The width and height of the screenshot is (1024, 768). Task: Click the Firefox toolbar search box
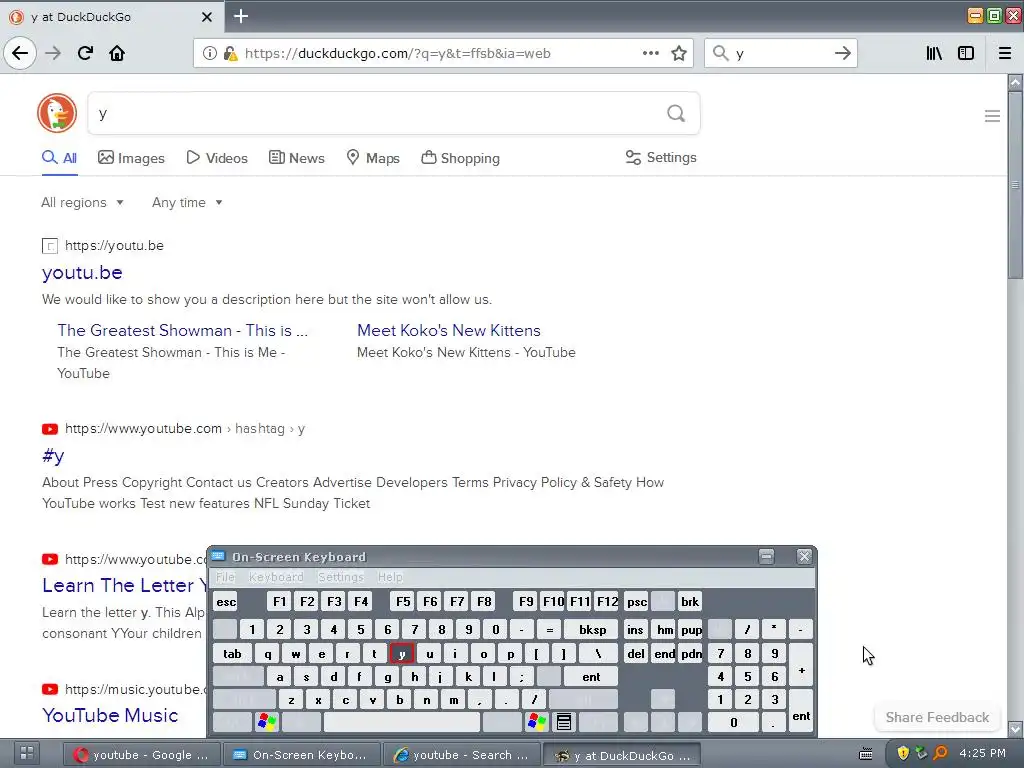click(780, 53)
